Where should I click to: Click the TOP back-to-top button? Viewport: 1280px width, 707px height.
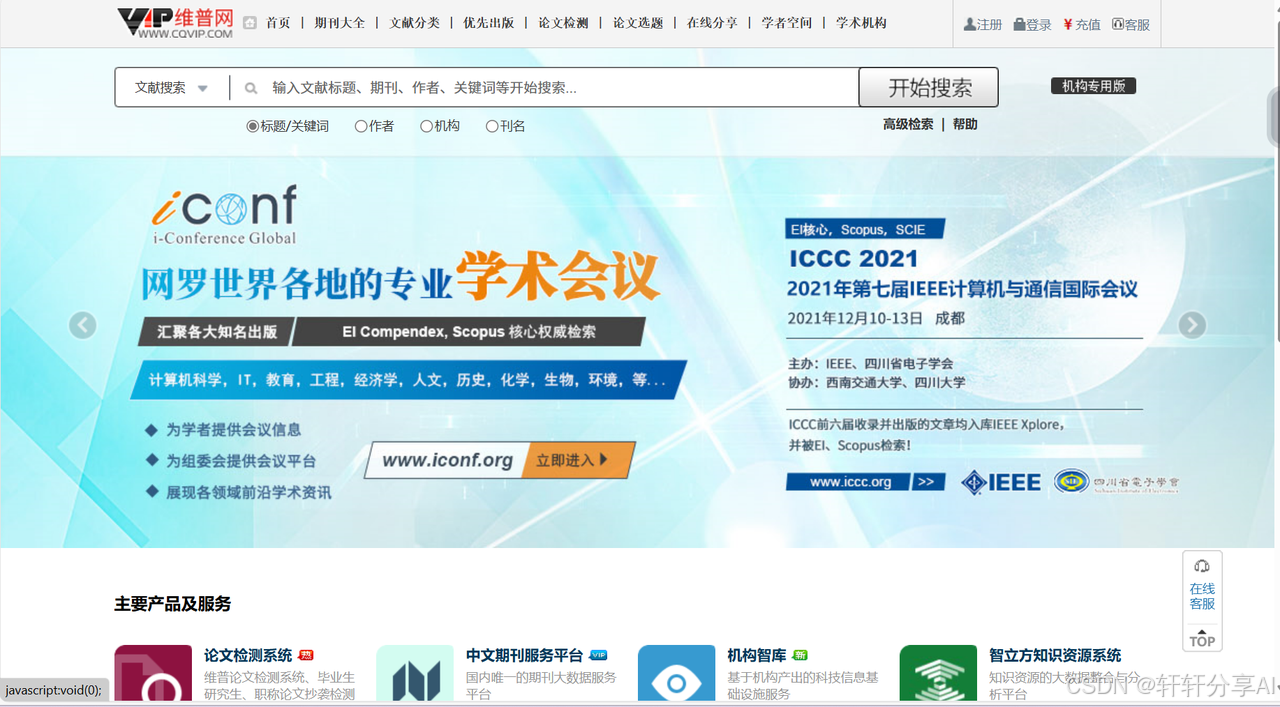click(1202, 637)
